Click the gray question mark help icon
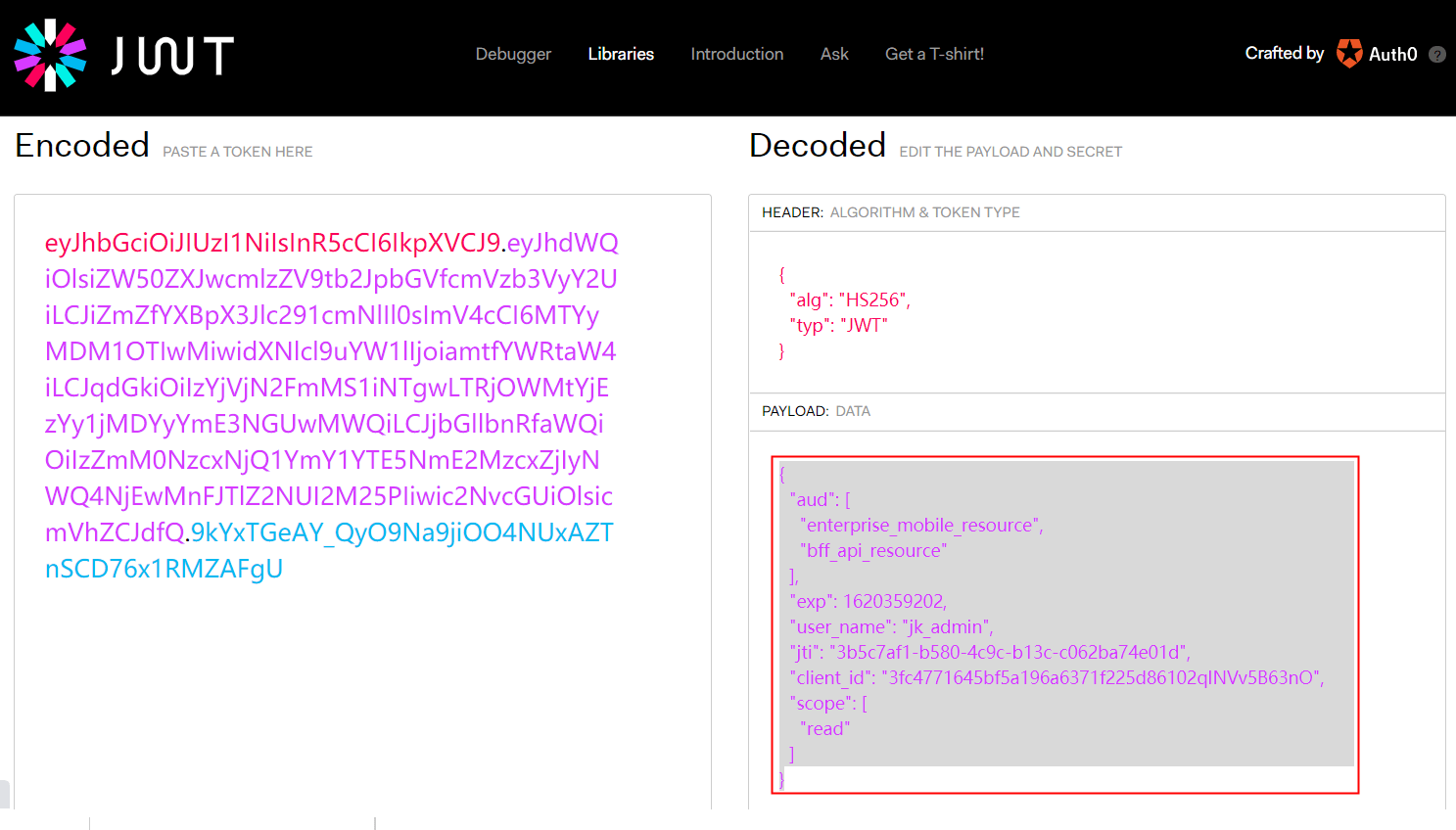1456x830 pixels. coord(1436,55)
